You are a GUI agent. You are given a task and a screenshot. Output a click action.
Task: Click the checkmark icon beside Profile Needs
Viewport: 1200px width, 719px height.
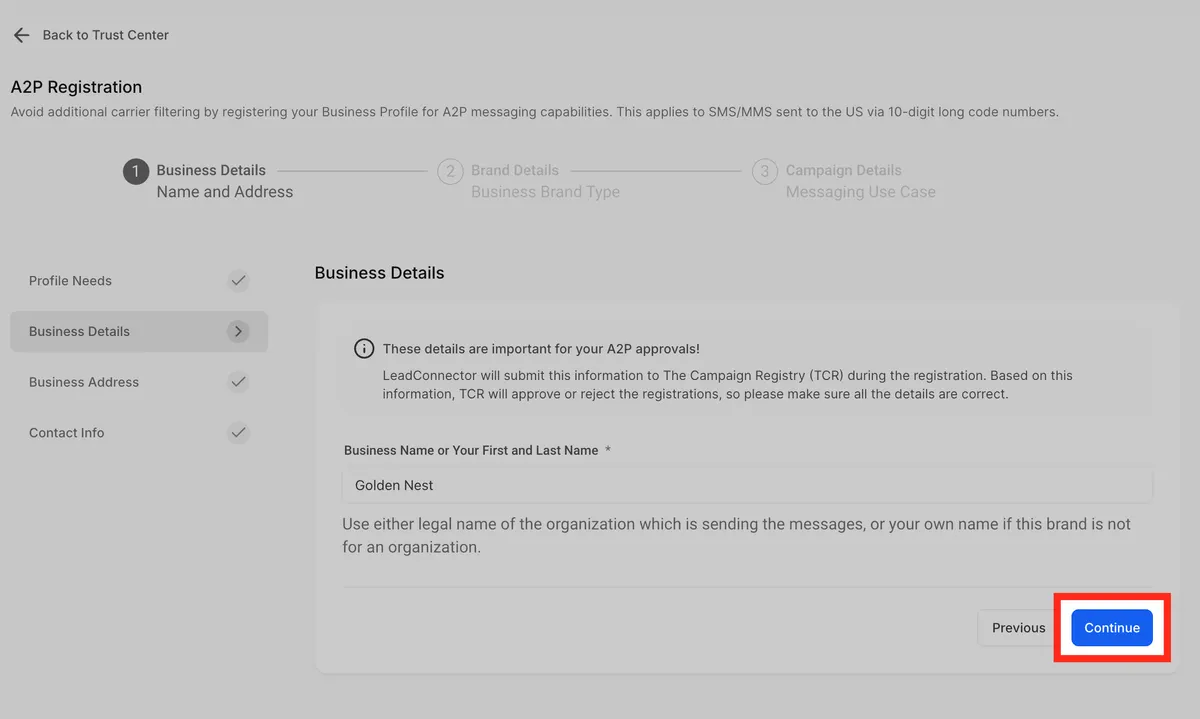(x=238, y=281)
